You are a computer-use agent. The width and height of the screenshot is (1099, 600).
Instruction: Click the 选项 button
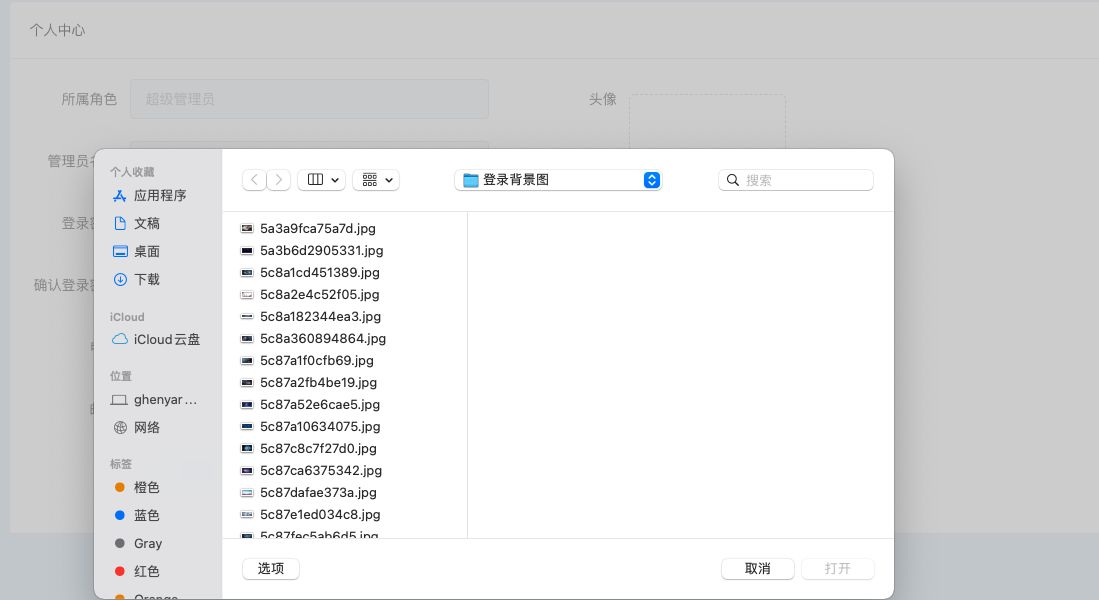270,568
